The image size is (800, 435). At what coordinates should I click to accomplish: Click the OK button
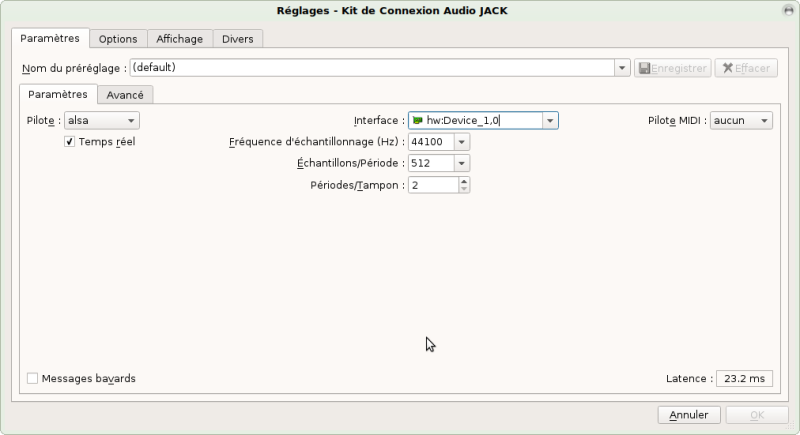click(757, 415)
